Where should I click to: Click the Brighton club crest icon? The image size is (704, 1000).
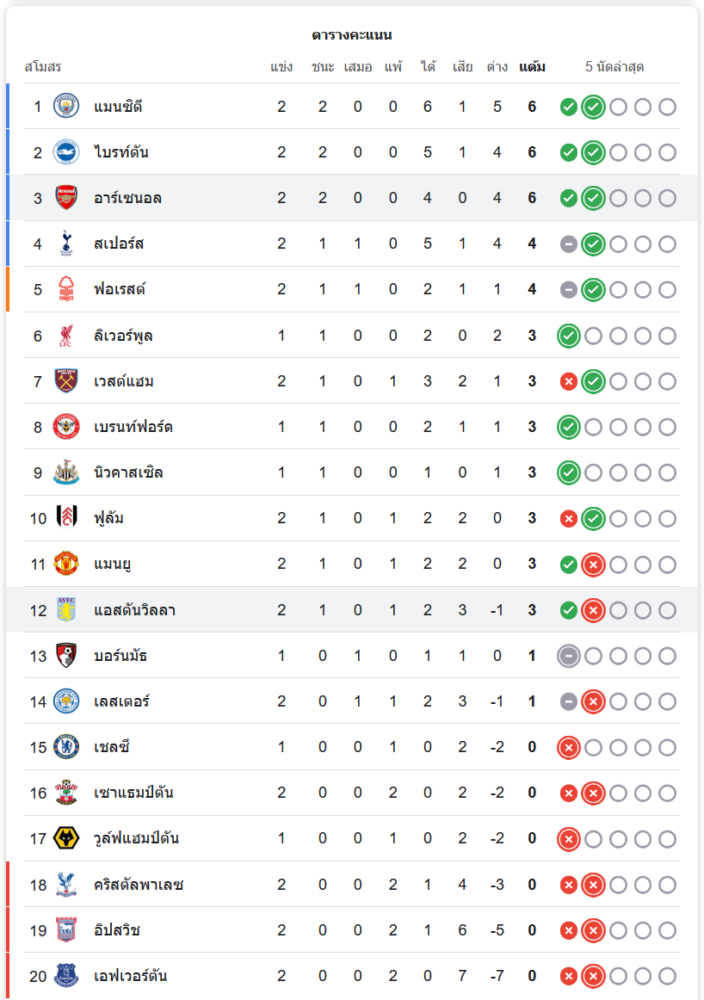66,152
